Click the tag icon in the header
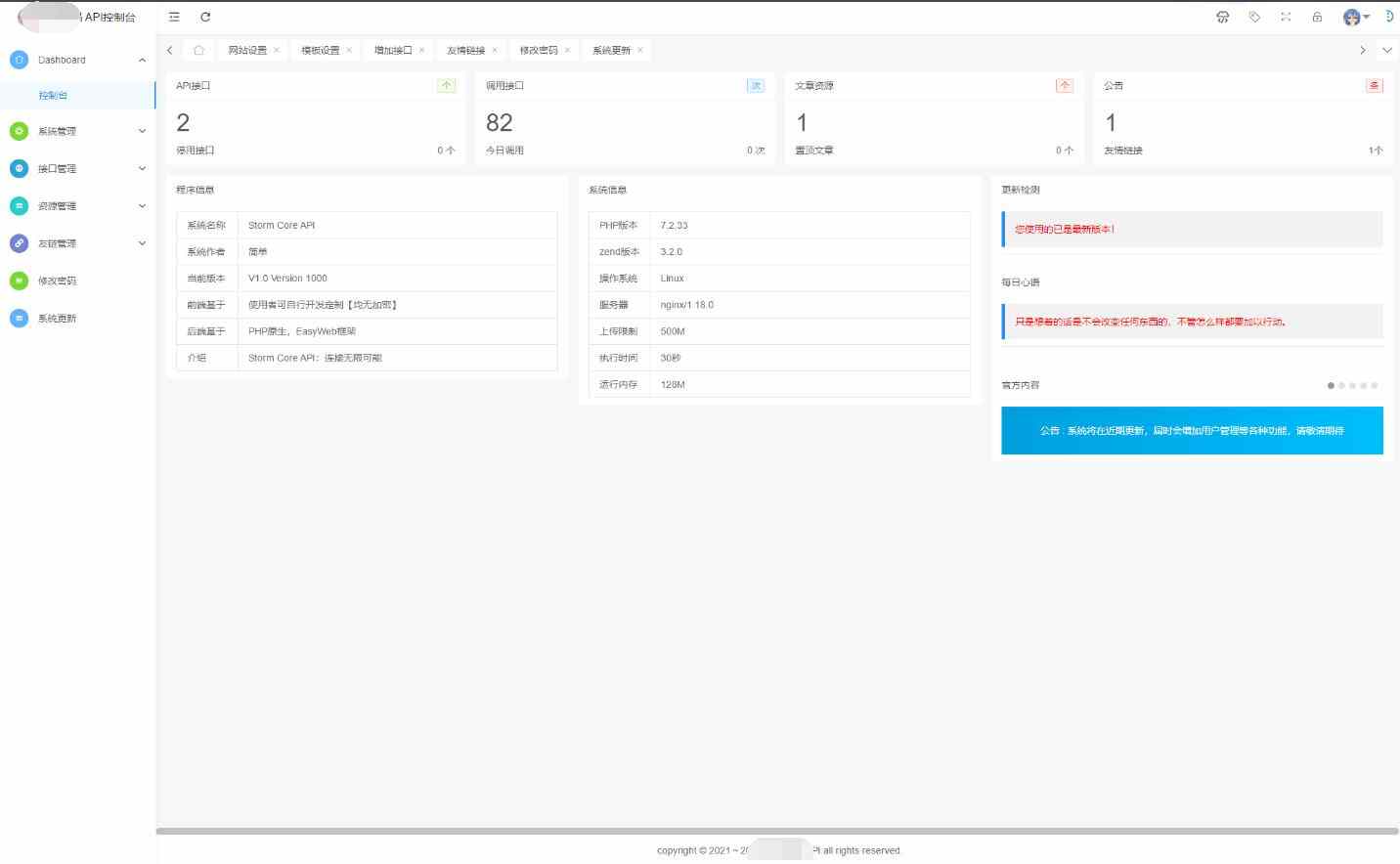This screenshot has width=1400, height=864. coord(1254,17)
